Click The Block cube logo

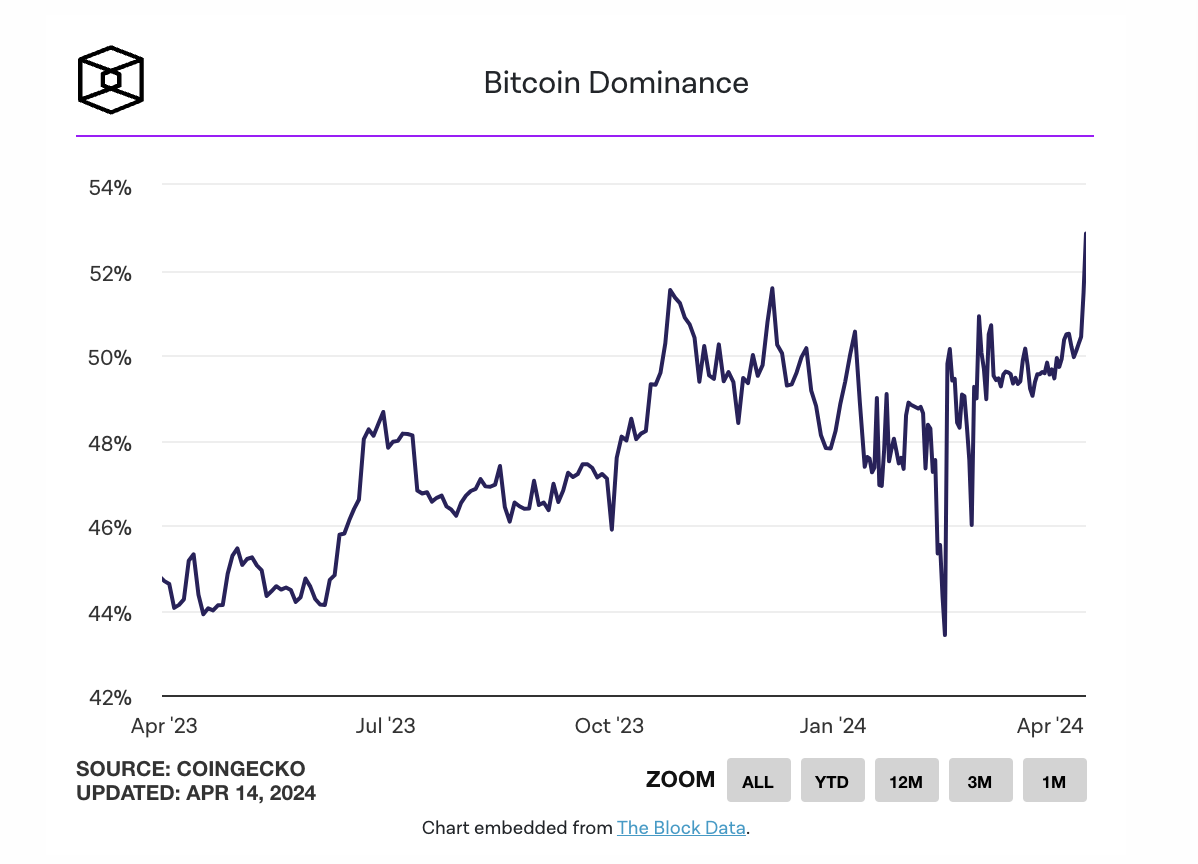(x=110, y=78)
